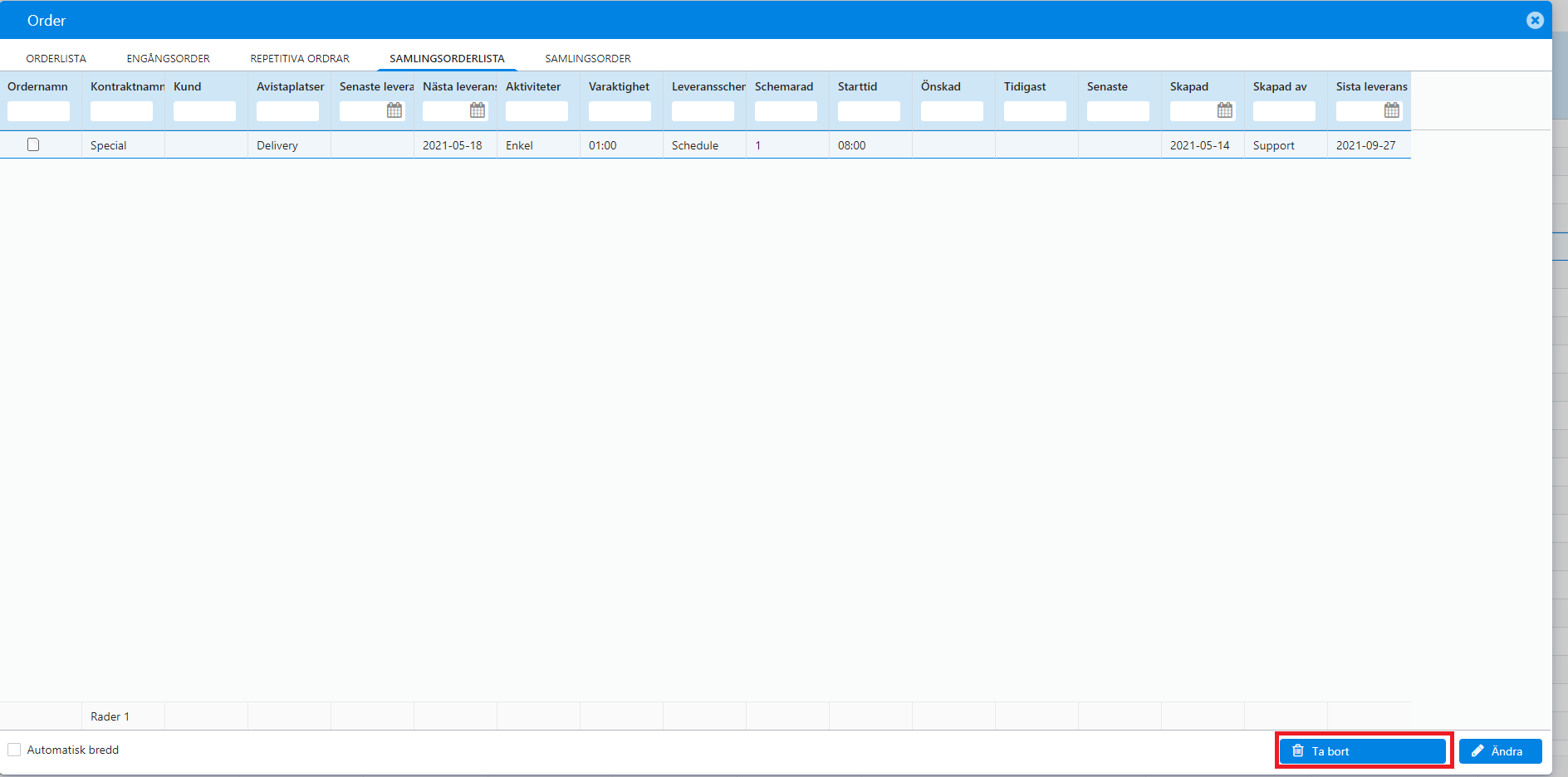This screenshot has height=777, width=1568.
Task: Sort by the Kund column header
Action: tap(188, 86)
